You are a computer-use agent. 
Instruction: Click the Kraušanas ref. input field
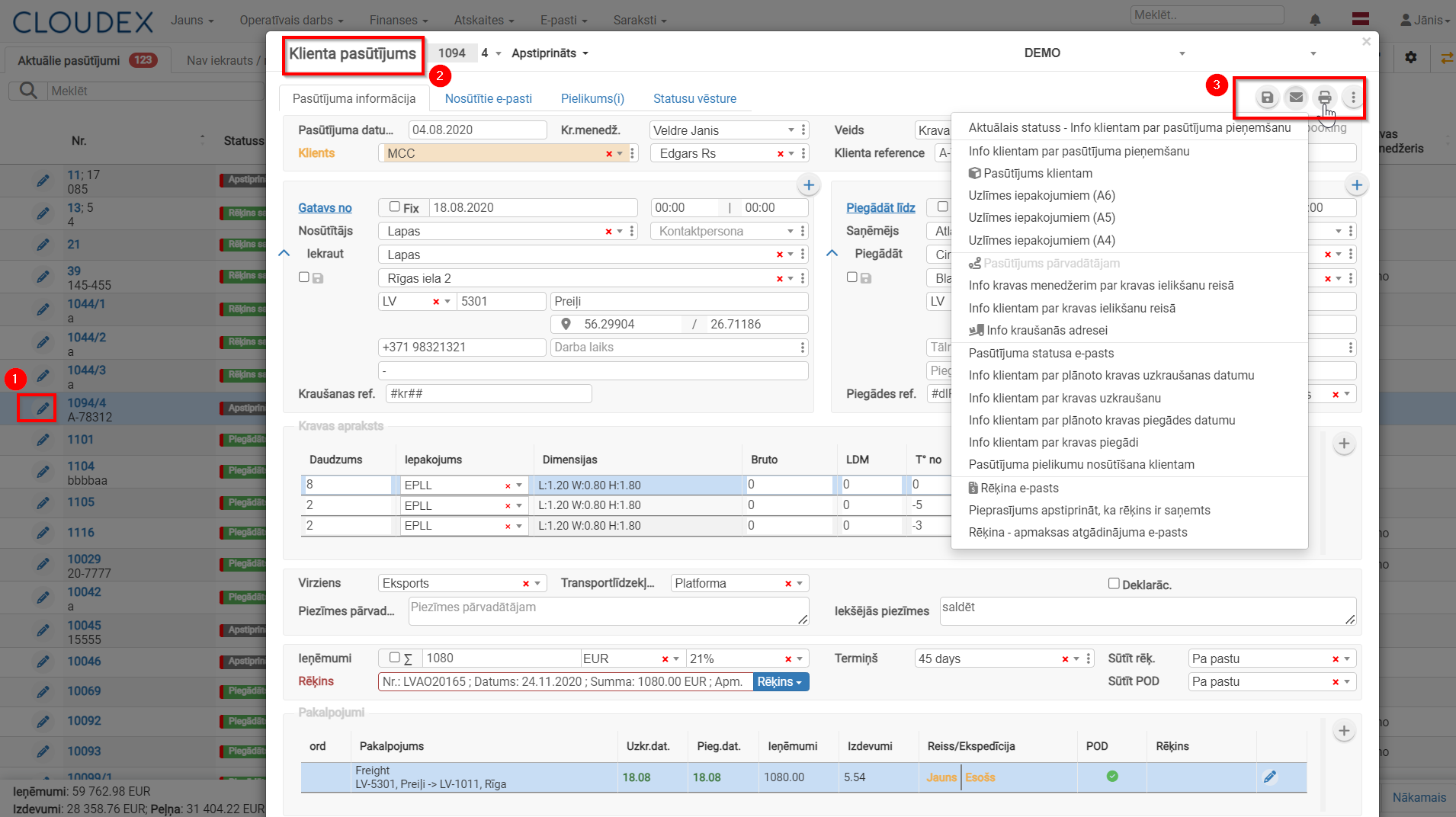click(x=489, y=394)
